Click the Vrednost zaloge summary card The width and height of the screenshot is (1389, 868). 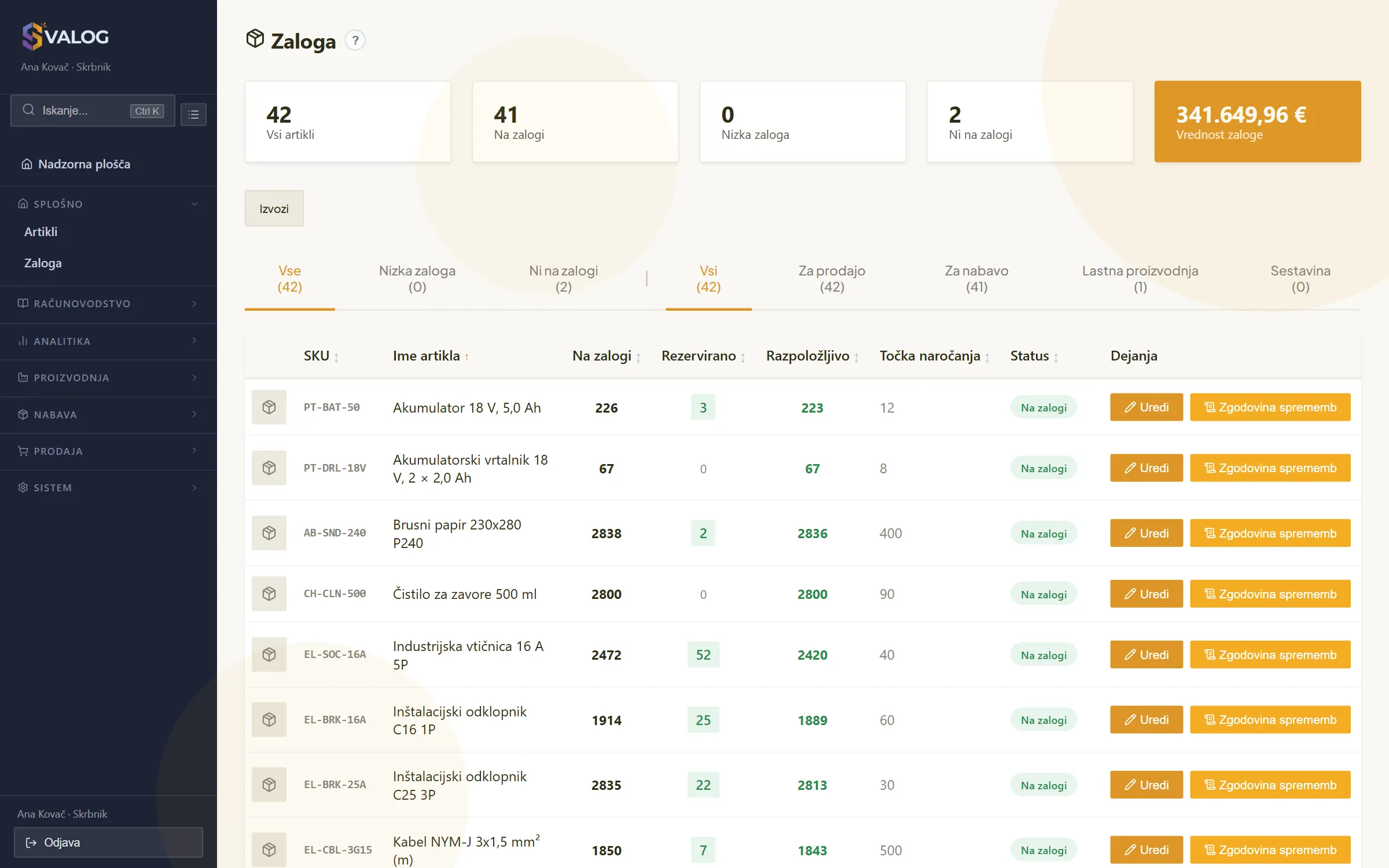click(1258, 122)
